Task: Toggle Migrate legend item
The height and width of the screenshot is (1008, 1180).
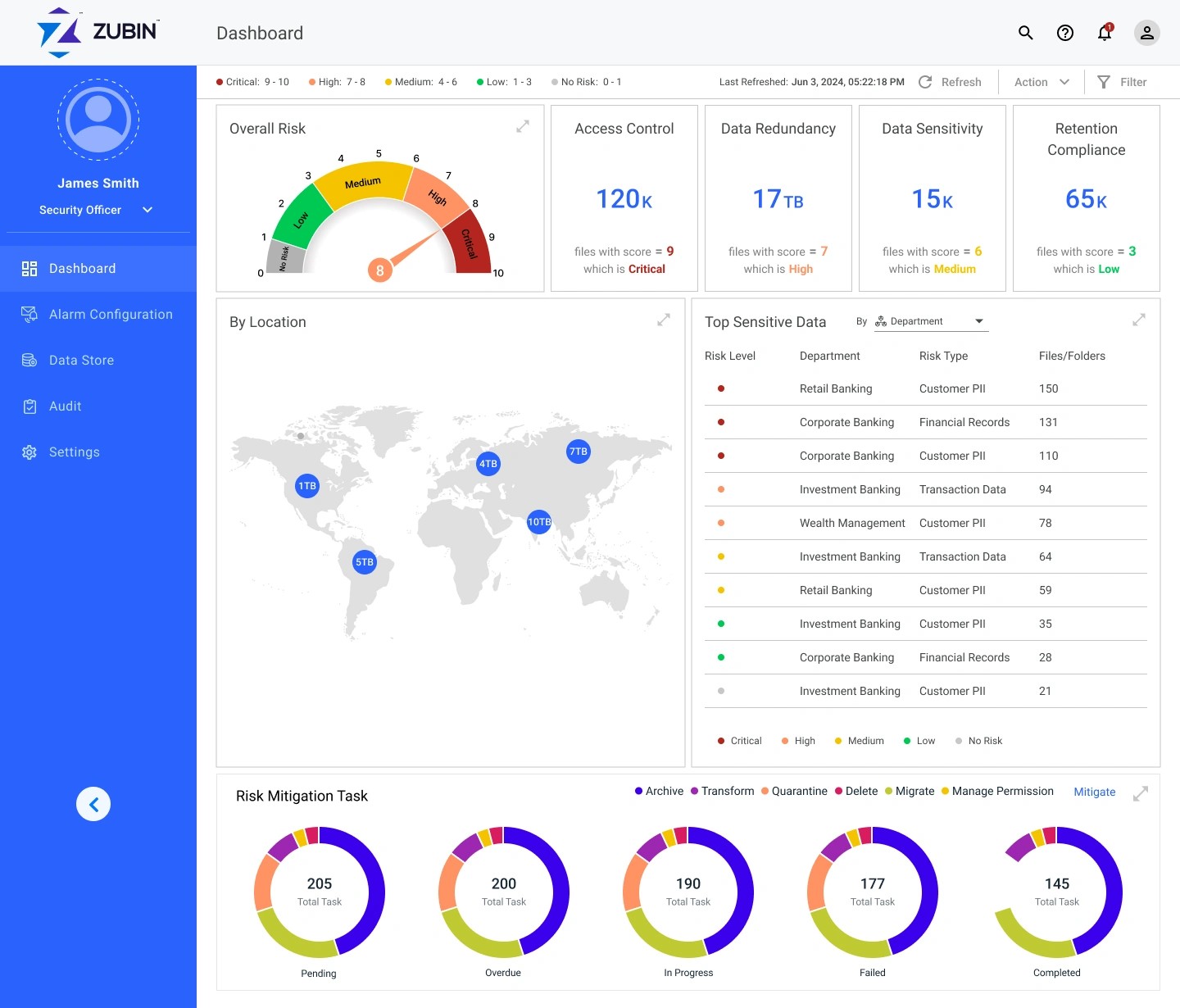Action: click(x=910, y=791)
